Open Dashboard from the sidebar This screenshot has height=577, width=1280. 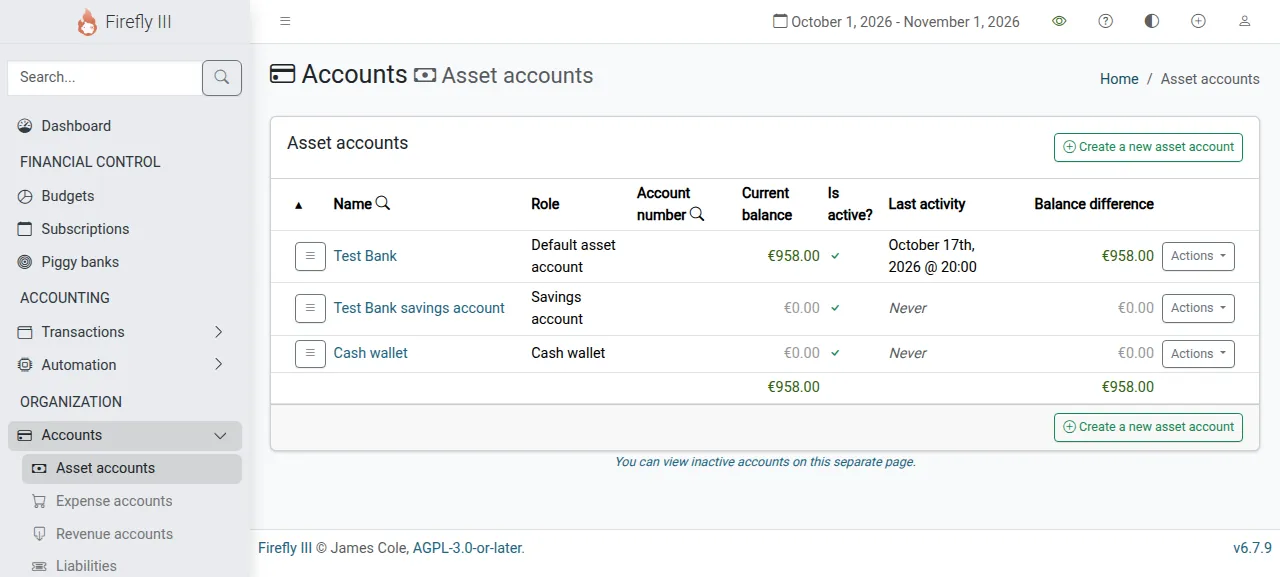click(125, 126)
